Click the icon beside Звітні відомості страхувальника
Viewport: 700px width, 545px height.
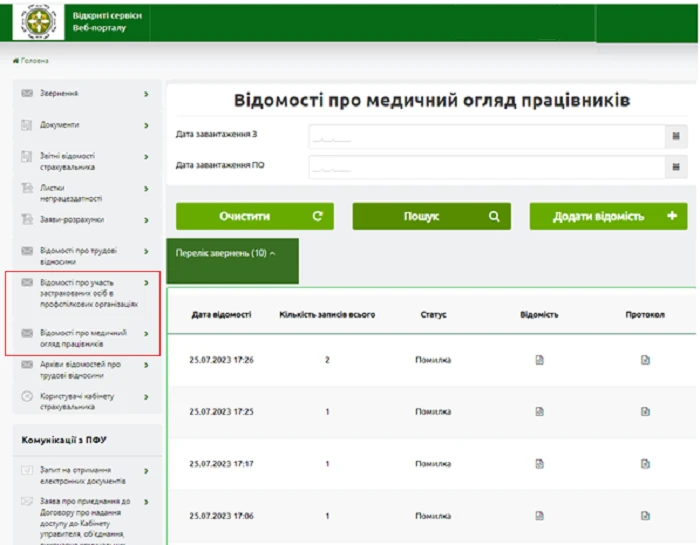(x=27, y=157)
